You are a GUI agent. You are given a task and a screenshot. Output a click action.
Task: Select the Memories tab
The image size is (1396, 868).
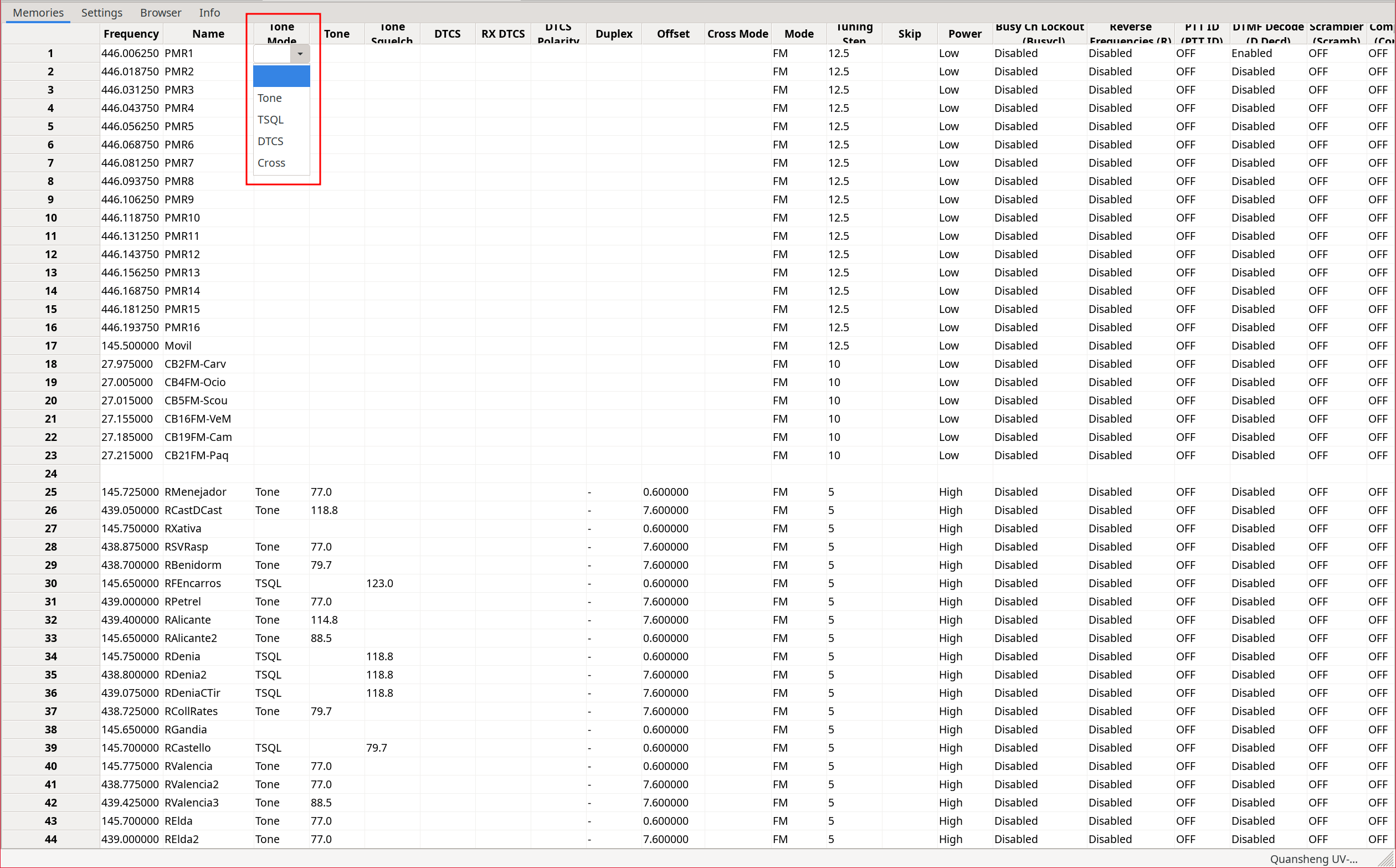click(38, 13)
